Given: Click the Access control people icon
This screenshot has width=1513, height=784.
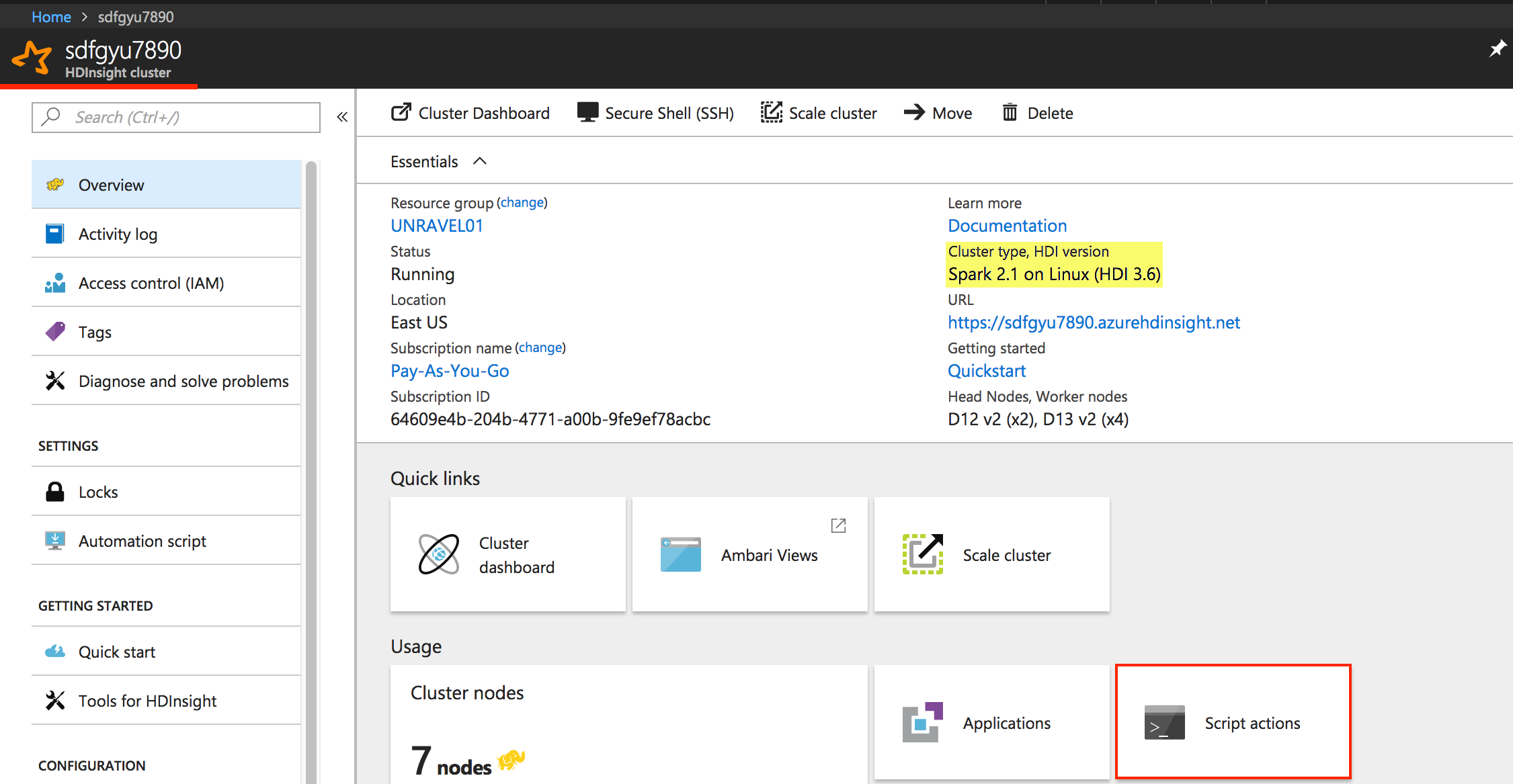Looking at the screenshot, I should pos(55,283).
